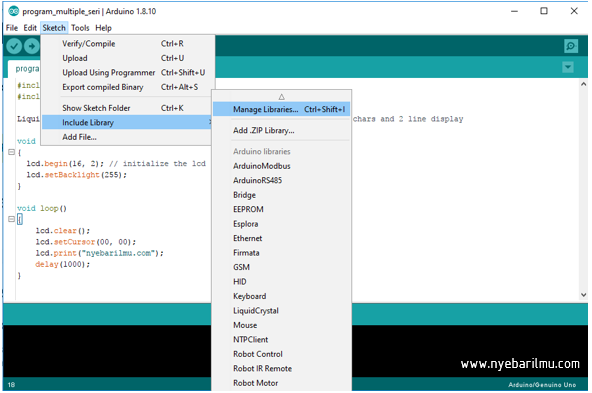Screen dimensions: 592x393
Task: Click the void loop() declaration
Action: [x=42, y=208]
